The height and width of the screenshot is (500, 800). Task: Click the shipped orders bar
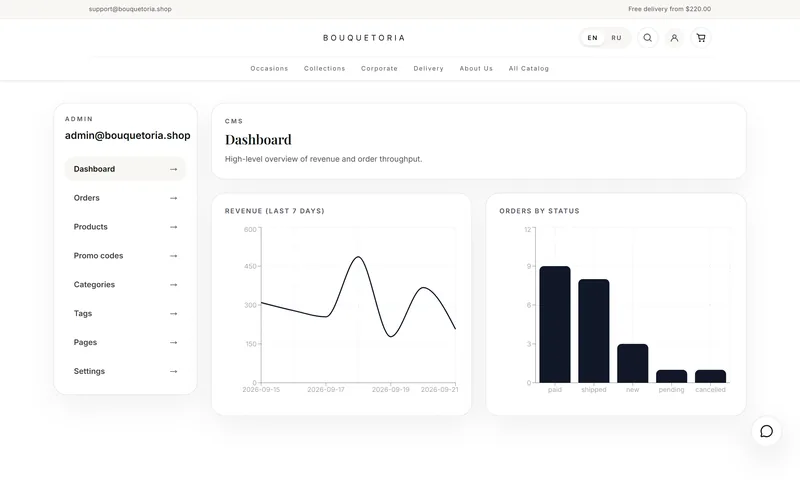pyautogui.click(x=594, y=331)
